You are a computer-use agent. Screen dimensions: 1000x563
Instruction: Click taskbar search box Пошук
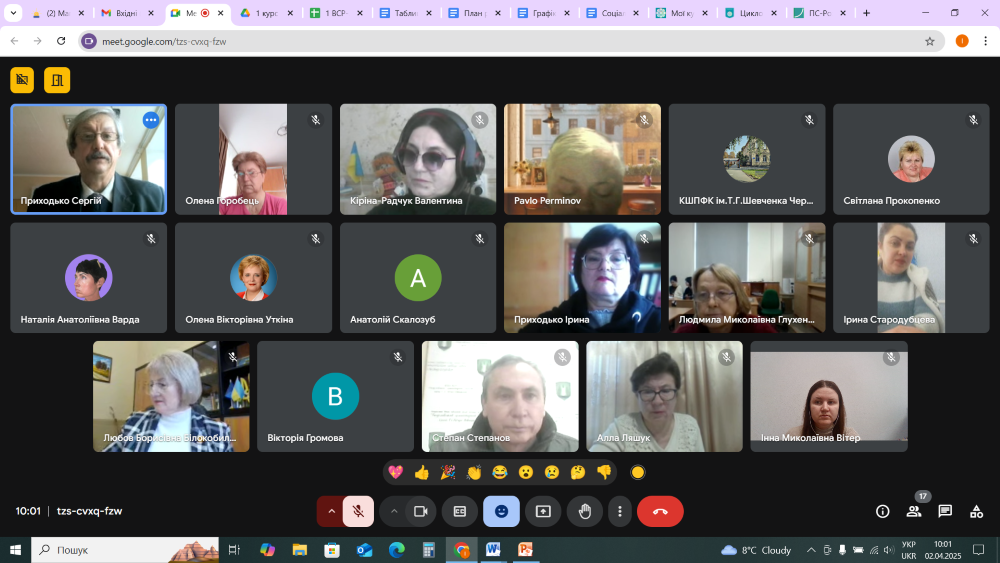click(125, 550)
